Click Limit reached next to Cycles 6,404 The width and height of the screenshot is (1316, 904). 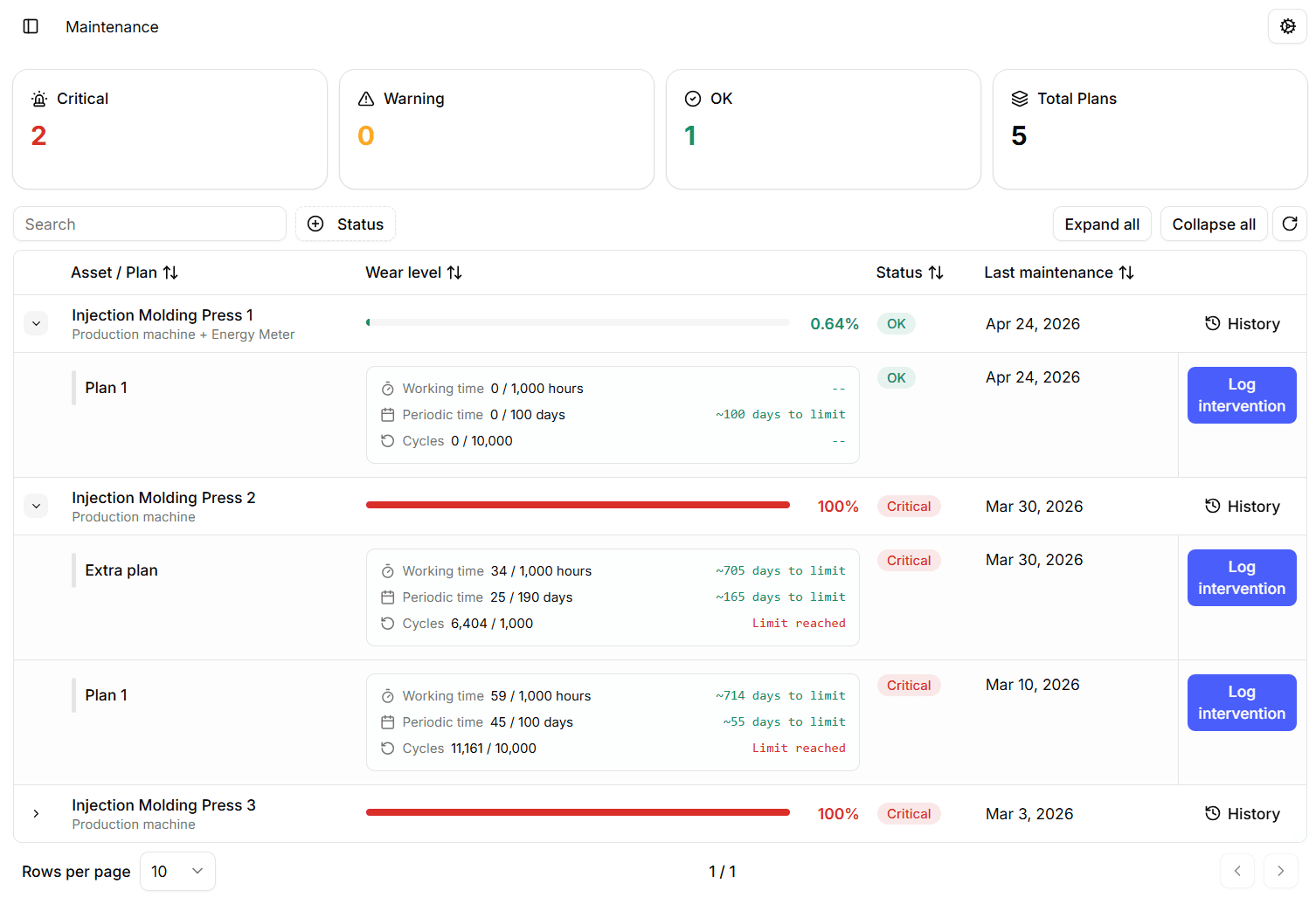(x=799, y=623)
